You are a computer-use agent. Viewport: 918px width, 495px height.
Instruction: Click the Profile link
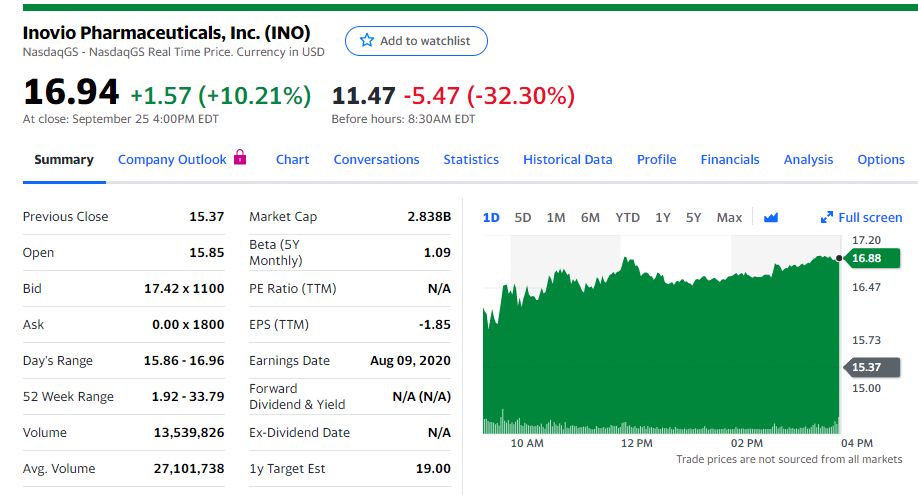[x=656, y=160]
